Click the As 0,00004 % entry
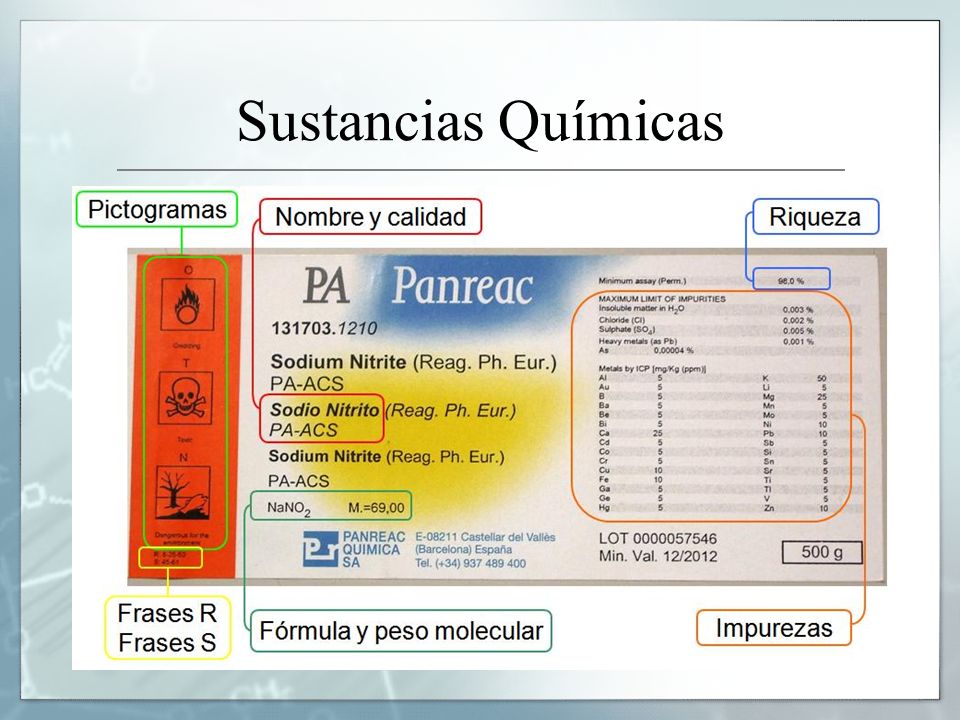Viewport: 960px width, 720px height. click(x=646, y=350)
